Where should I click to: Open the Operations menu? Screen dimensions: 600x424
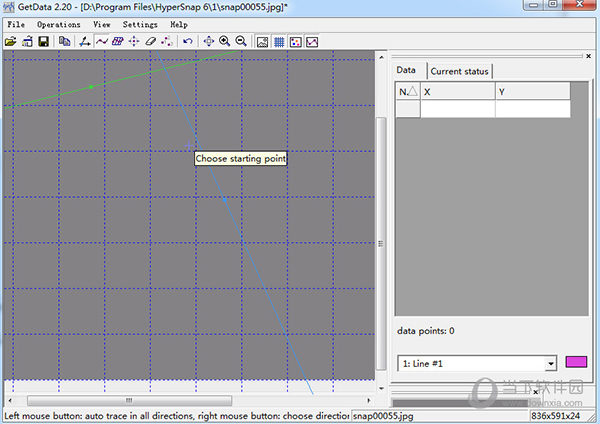[59, 24]
